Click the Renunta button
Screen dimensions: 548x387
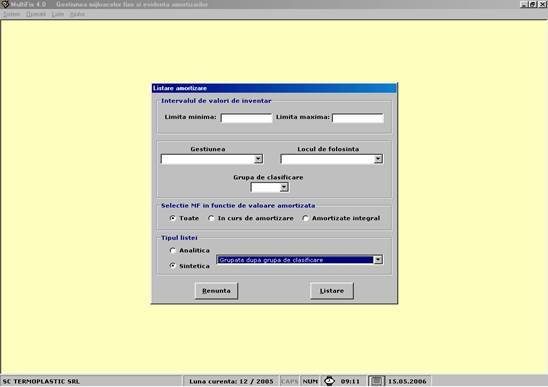click(216, 291)
